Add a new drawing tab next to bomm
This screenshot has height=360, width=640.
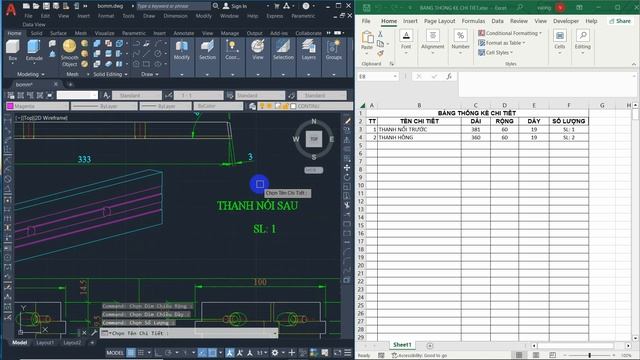(70, 84)
